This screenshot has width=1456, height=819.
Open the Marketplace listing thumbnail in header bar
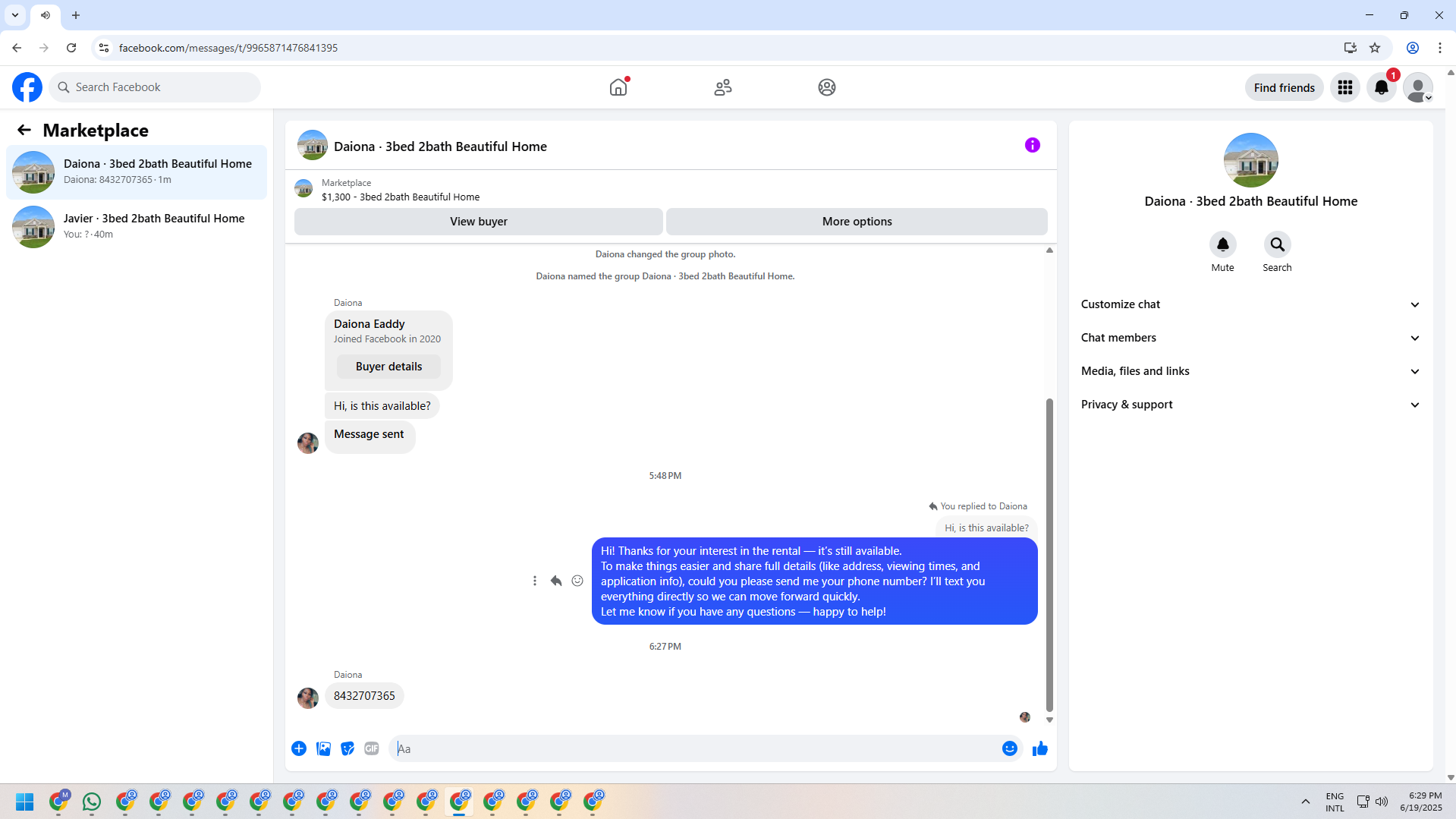(x=303, y=189)
